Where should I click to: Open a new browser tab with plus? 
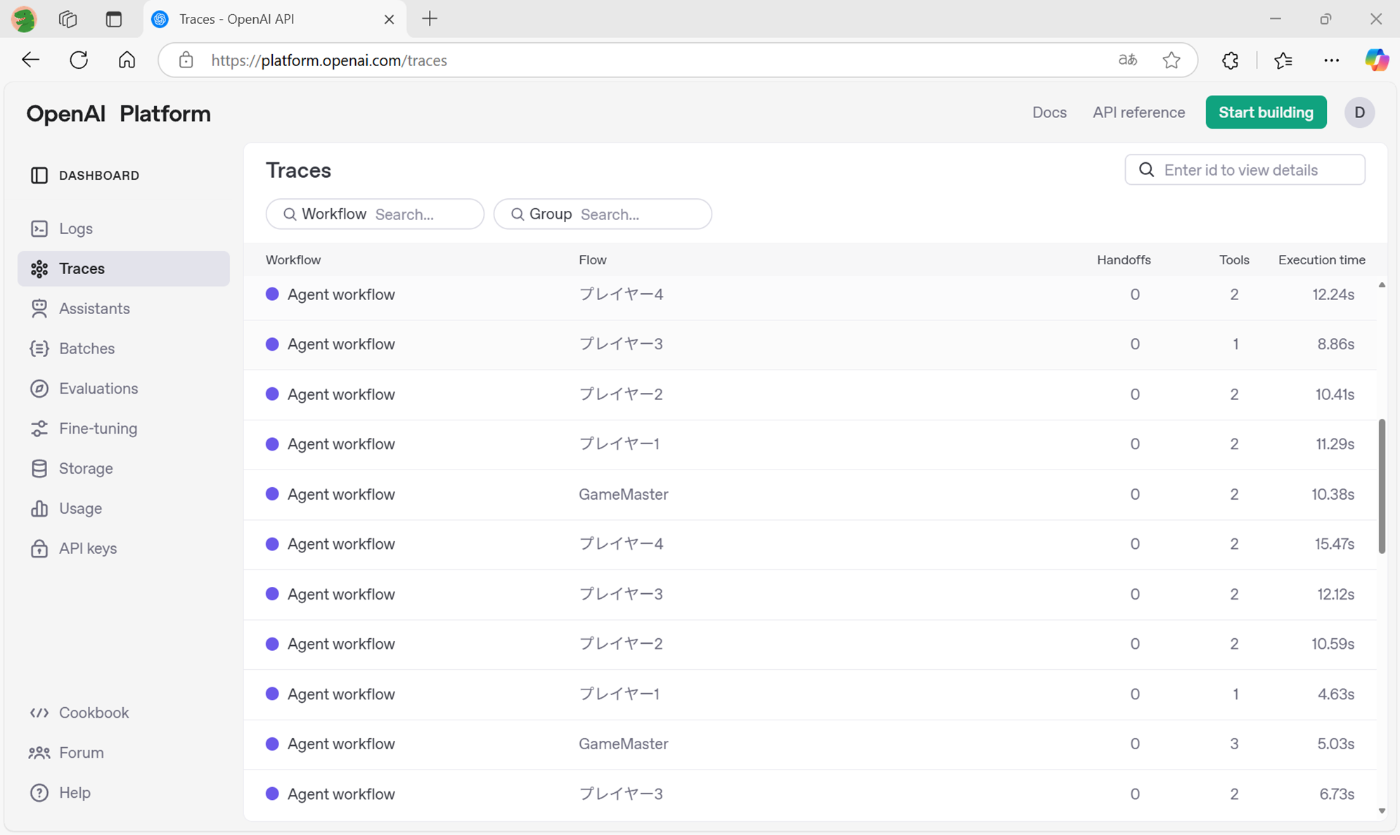430,19
